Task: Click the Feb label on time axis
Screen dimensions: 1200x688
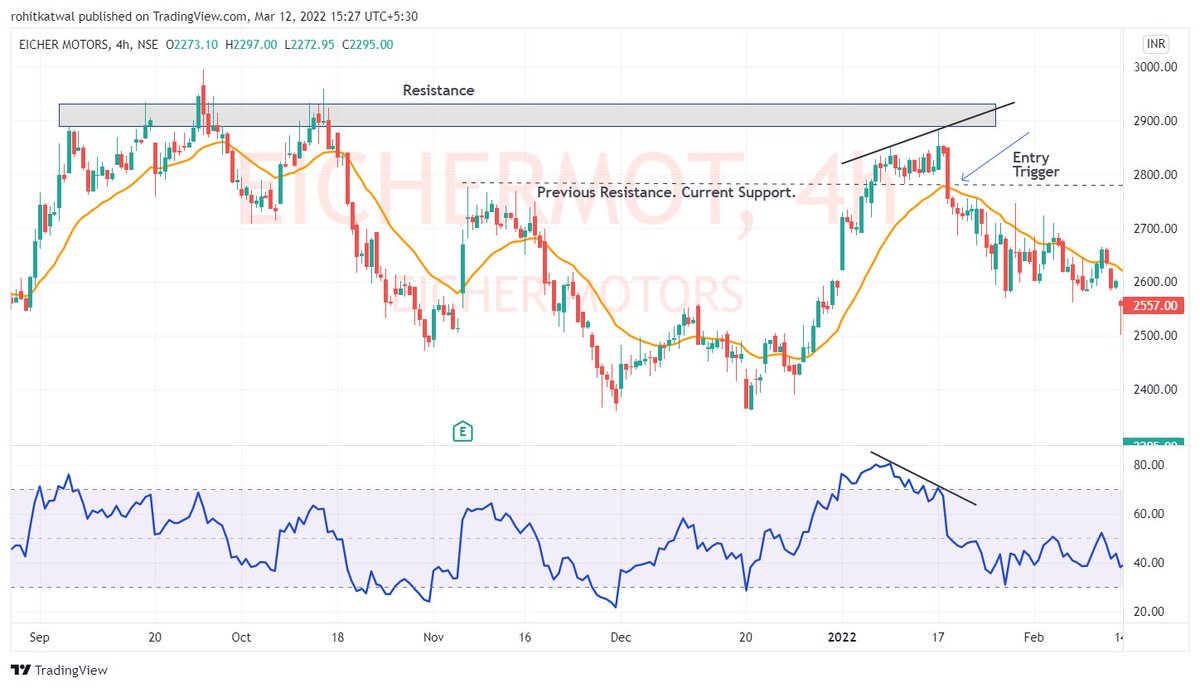Action: click(x=1033, y=636)
